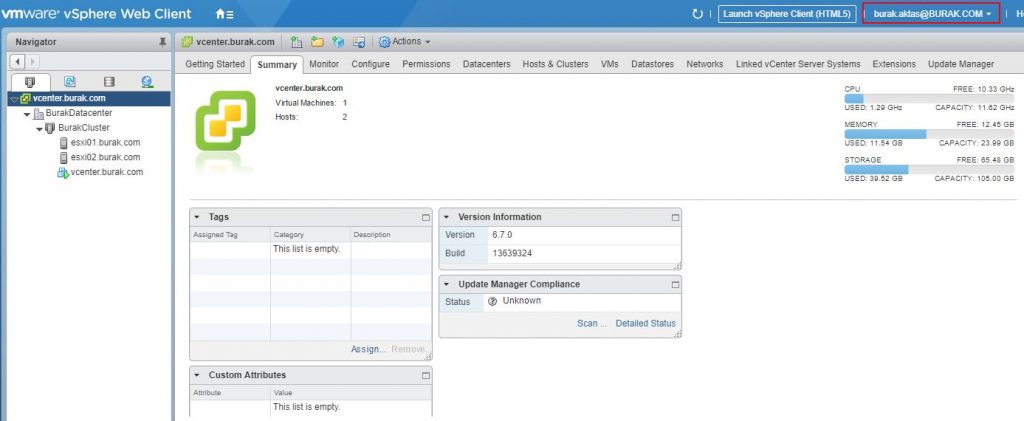The image size is (1024, 421).
Task: Click the Memory usage bar
Action: [929, 134]
